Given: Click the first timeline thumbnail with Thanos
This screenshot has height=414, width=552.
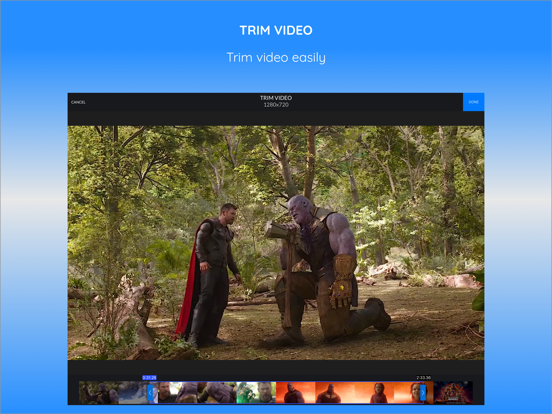Looking at the screenshot, I should coord(99,392).
